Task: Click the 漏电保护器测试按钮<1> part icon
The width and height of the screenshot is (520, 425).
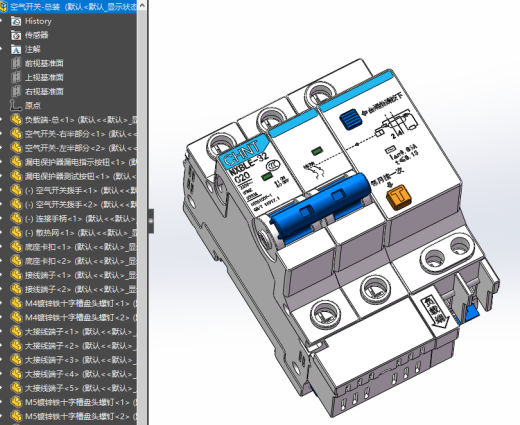Action: [x=16, y=176]
